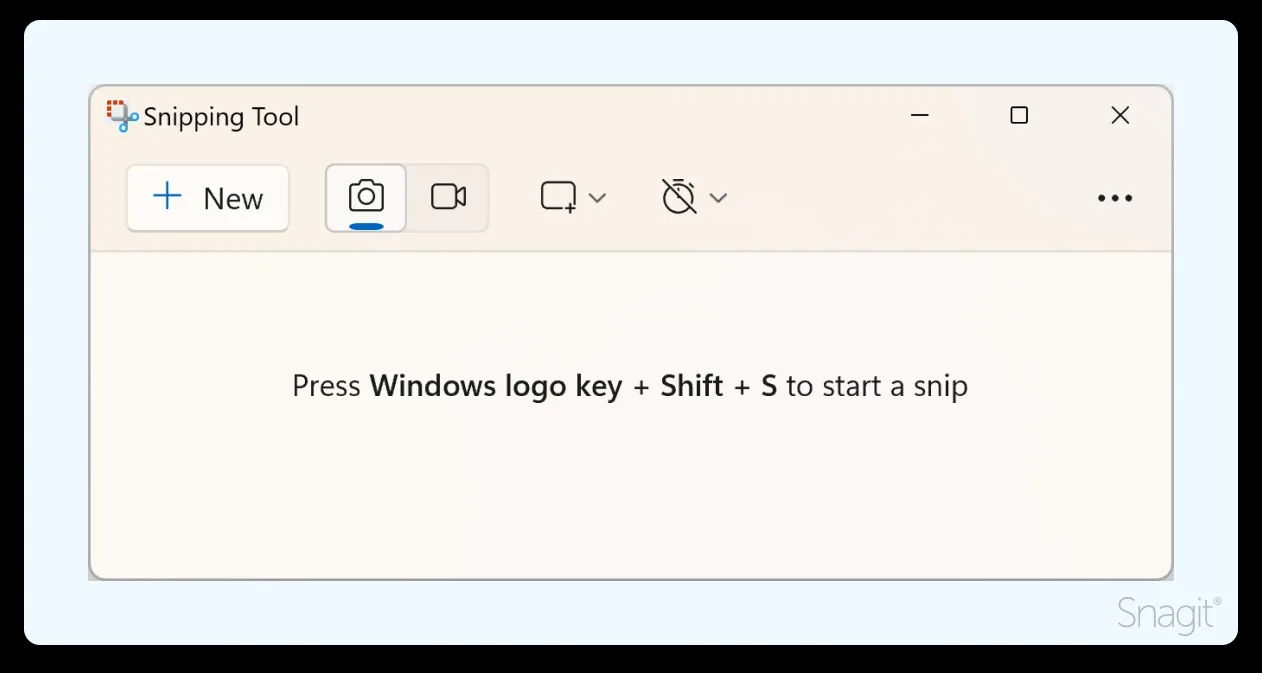Select the rectangle snipping mode icon
Image resolution: width=1262 pixels, height=673 pixels.
(x=558, y=197)
